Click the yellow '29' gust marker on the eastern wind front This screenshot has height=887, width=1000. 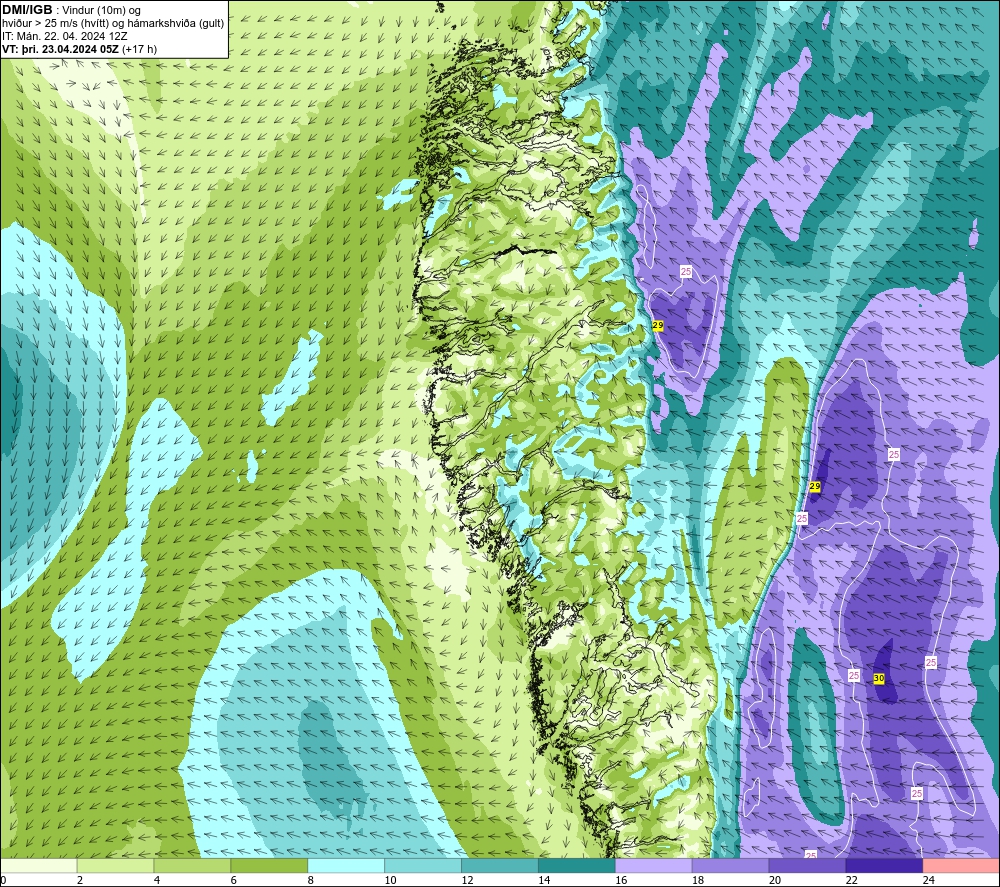pos(814,487)
